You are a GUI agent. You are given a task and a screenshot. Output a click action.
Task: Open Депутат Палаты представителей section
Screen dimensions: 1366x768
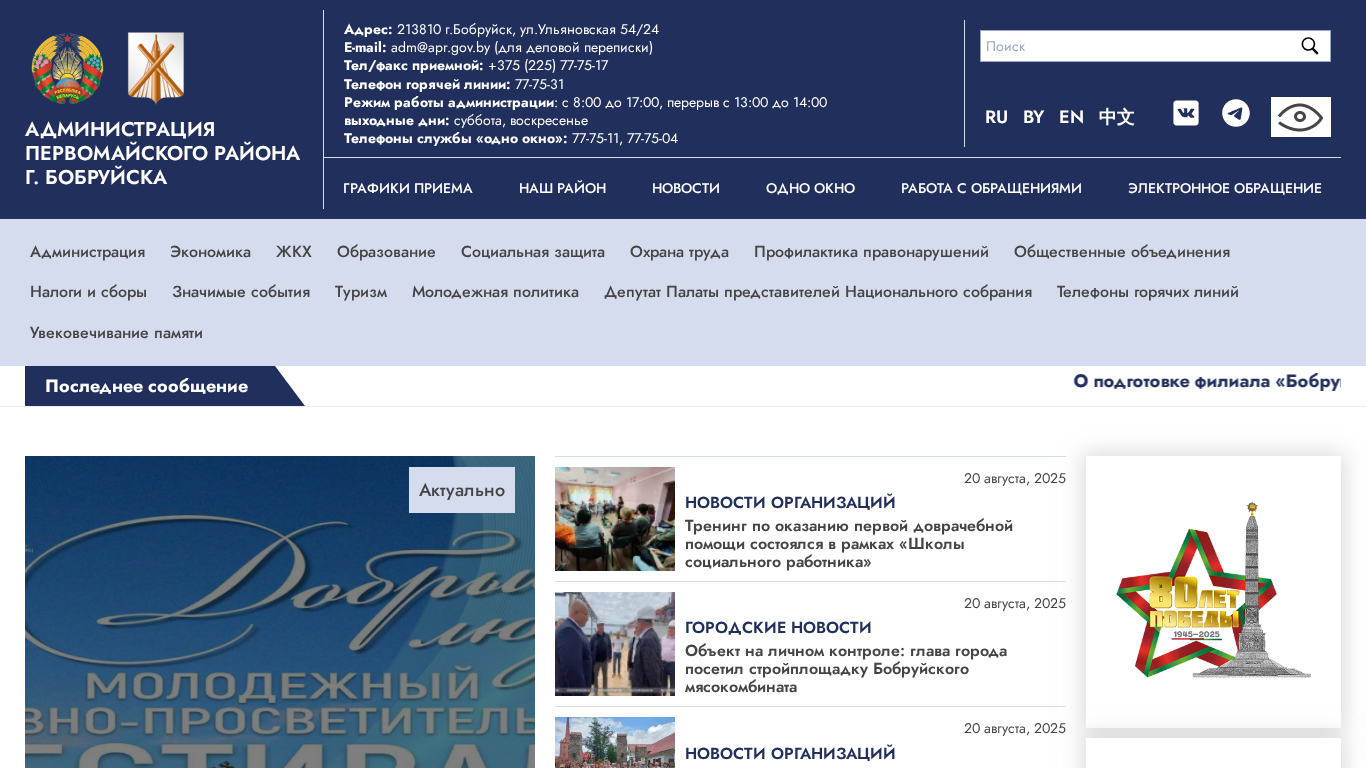coord(818,292)
